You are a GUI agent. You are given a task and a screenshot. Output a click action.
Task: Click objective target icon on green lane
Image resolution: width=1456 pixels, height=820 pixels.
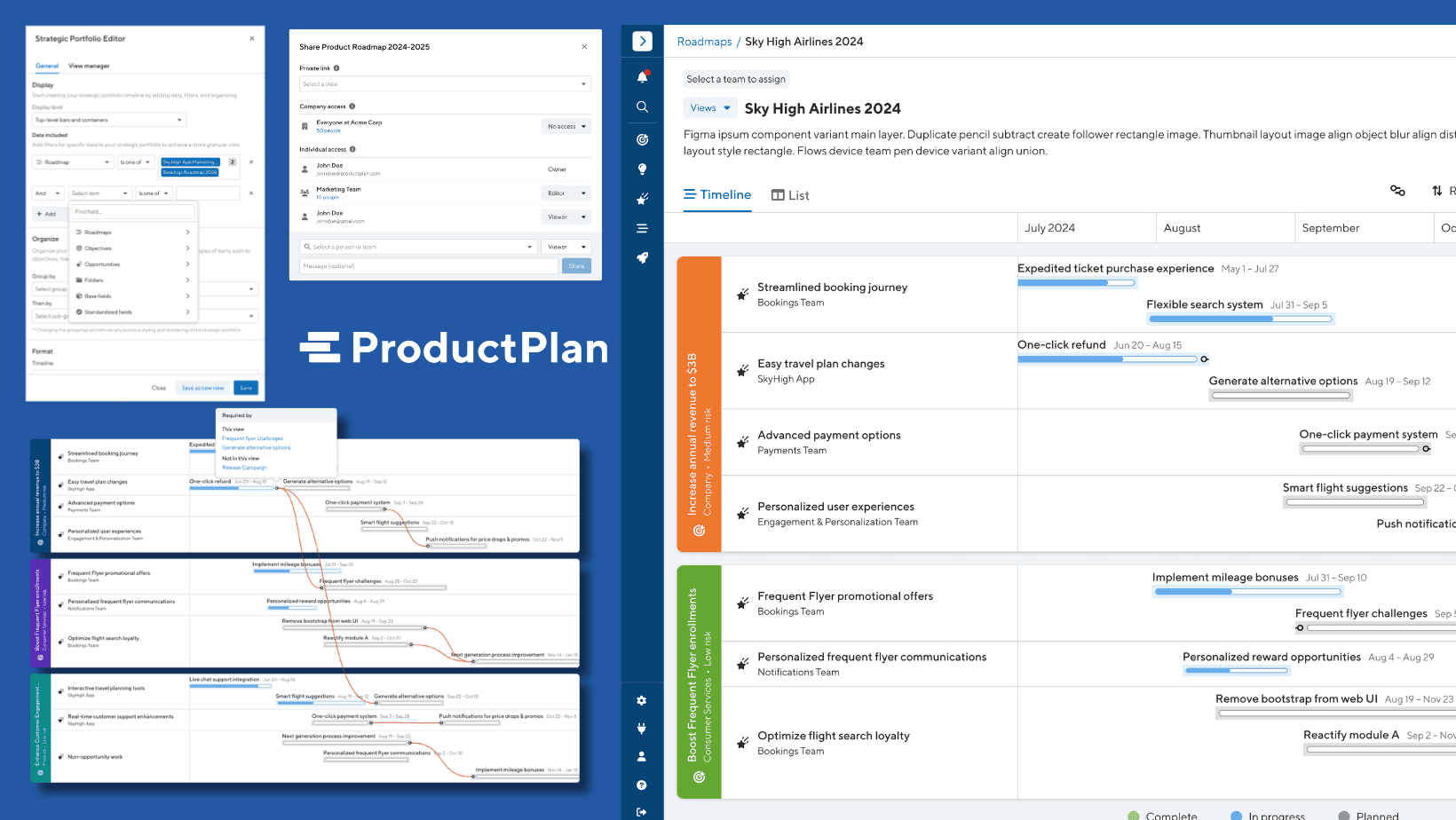pyautogui.click(x=699, y=777)
